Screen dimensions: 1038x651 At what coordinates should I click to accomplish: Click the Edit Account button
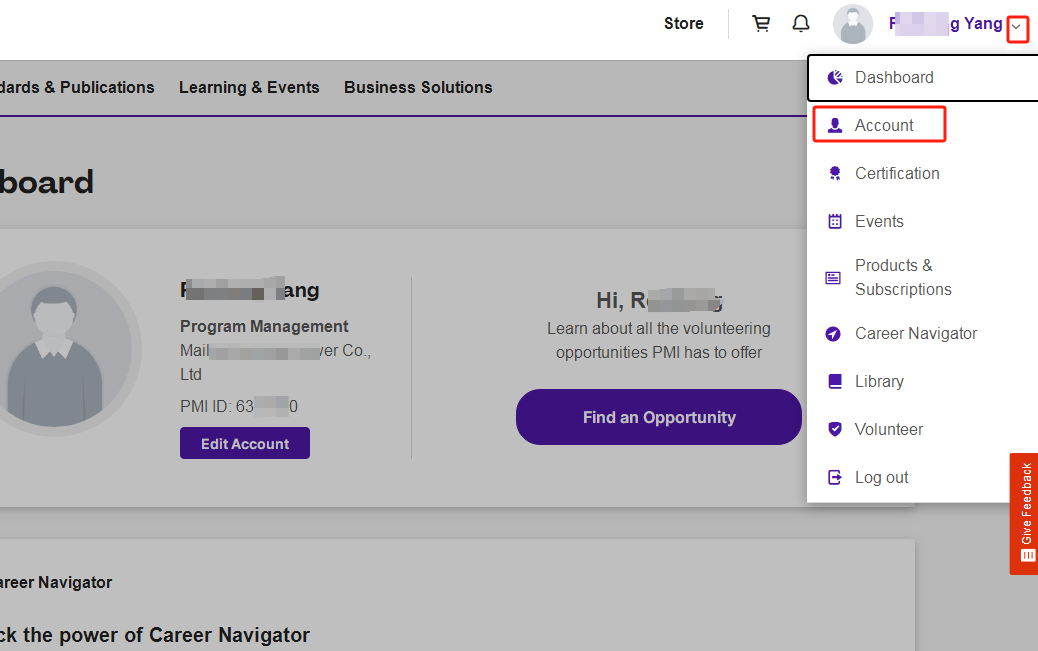[x=245, y=444]
